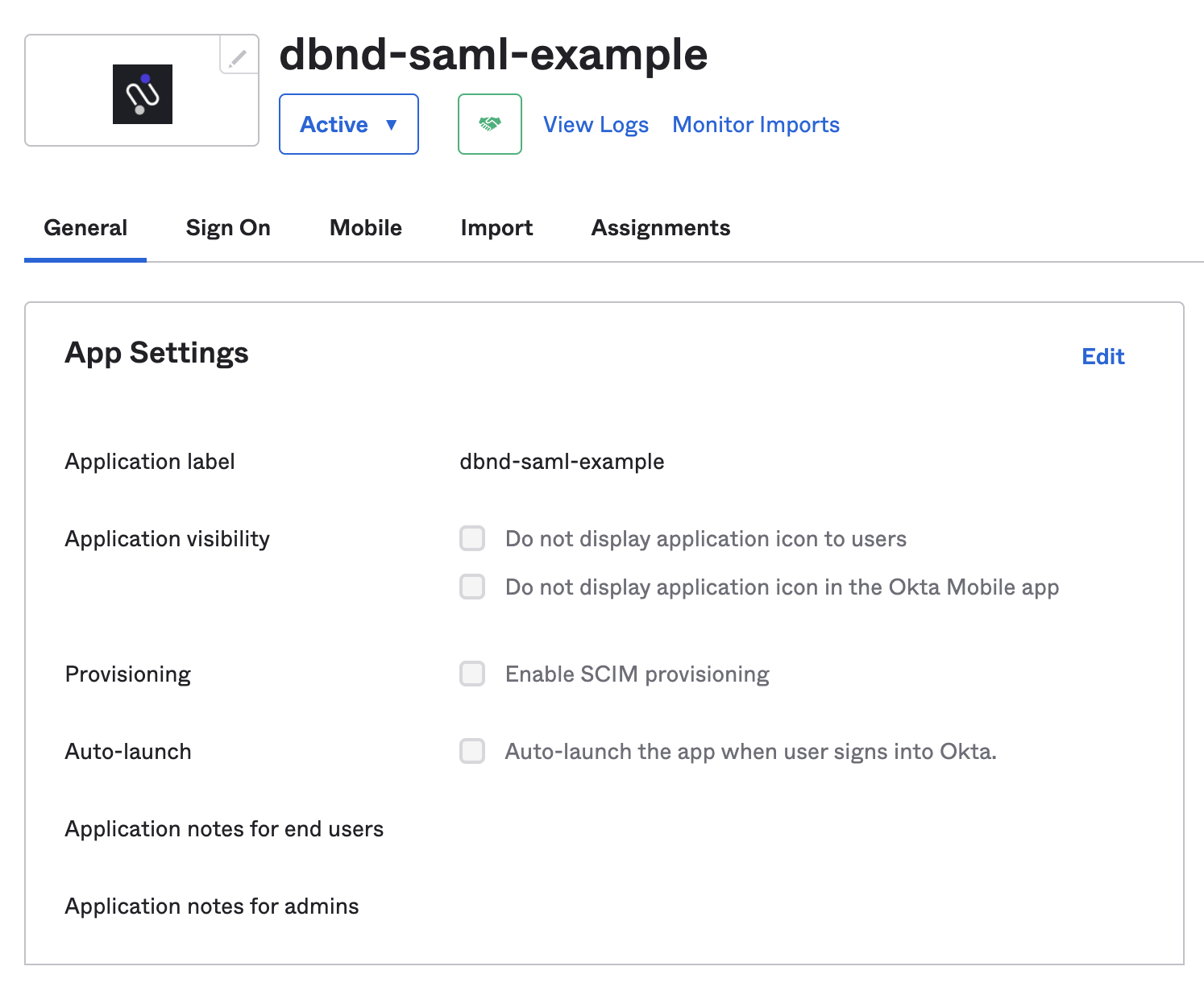Click Edit in App Settings

1103,356
